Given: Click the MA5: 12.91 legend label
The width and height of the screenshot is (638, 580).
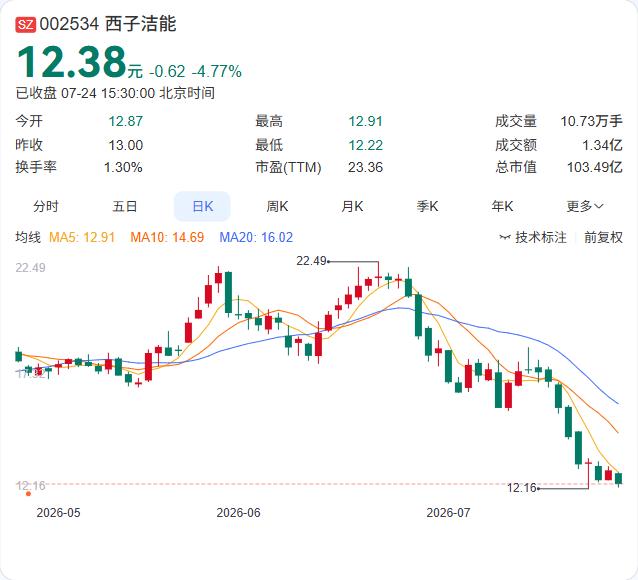Looking at the screenshot, I should (x=82, y=237).
